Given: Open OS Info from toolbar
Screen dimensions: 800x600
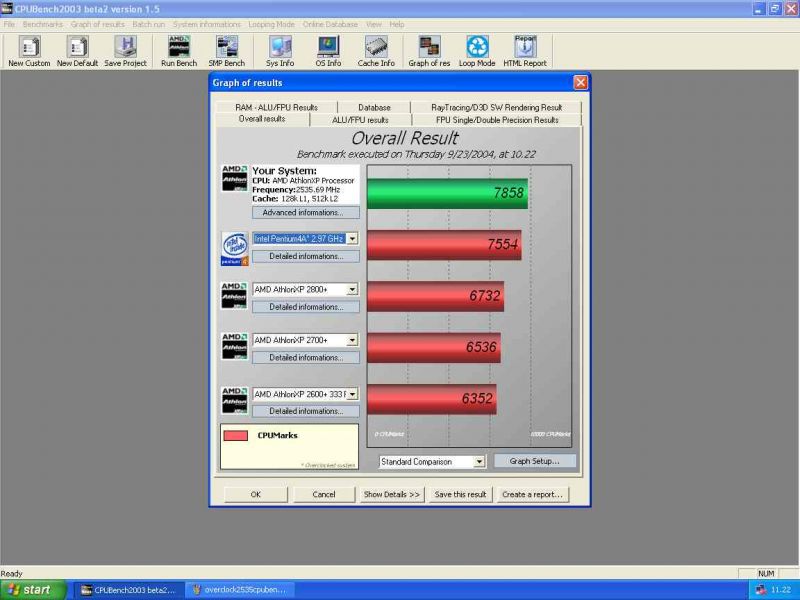Looking at the screenshot, I should click(328, 51).
